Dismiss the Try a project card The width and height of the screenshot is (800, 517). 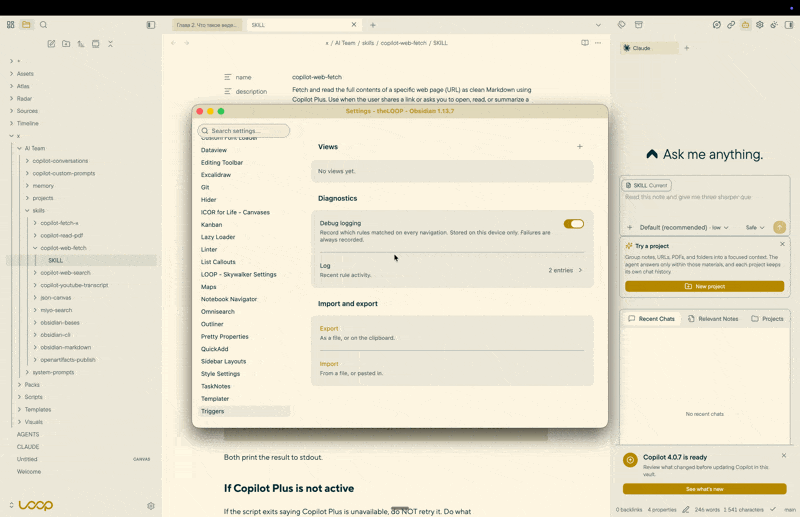[x=782, y=244]
